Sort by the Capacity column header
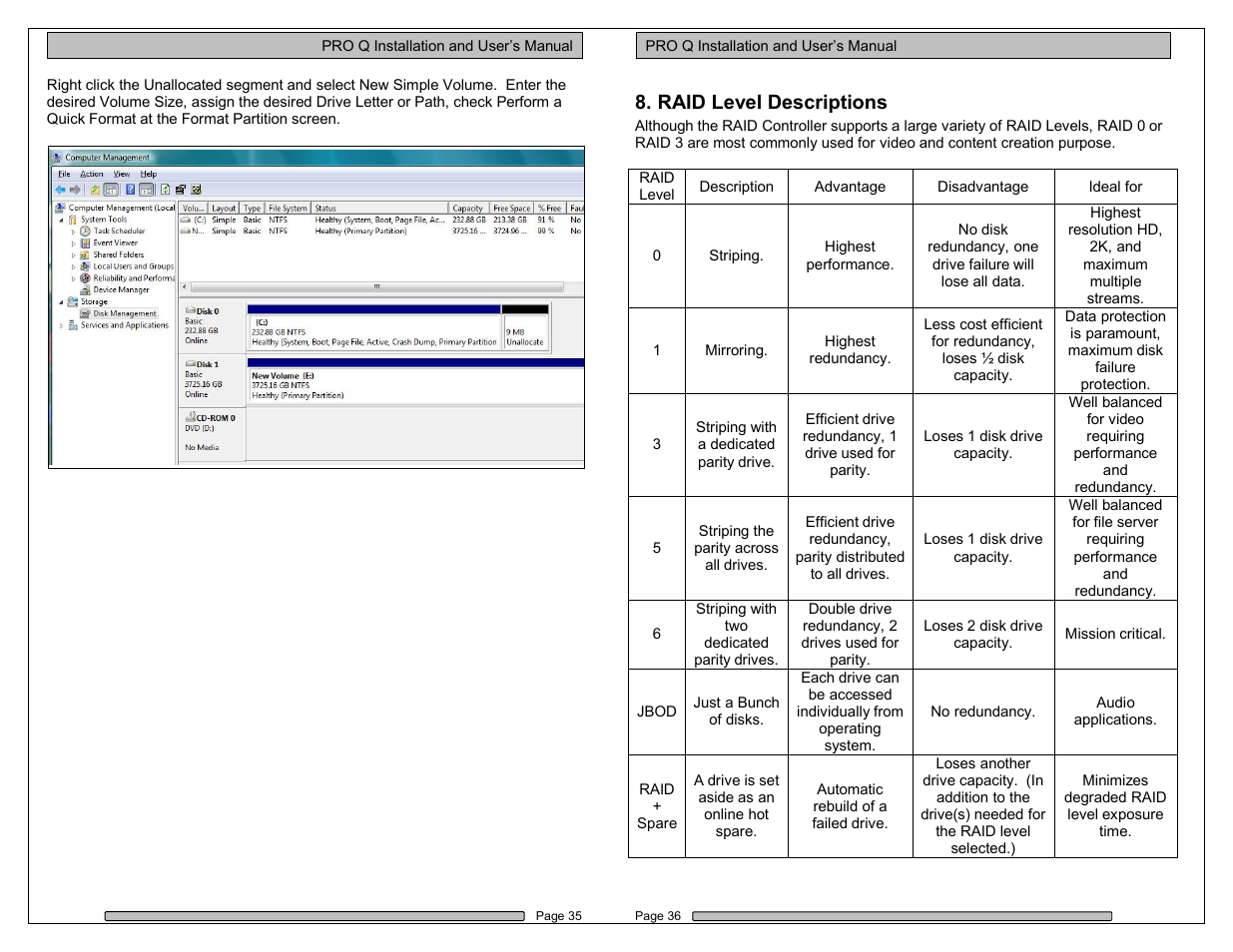This screenshot has height=952, width=1233. [x=468, y=209]
